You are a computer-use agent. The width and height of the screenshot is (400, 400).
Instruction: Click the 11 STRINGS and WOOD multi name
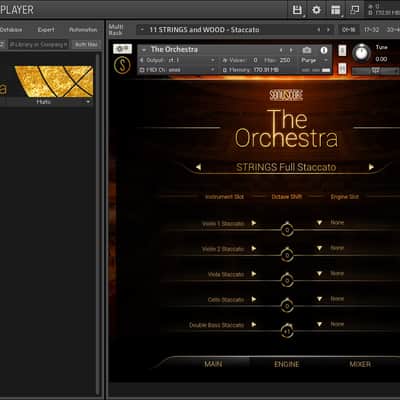click(204, 30)
